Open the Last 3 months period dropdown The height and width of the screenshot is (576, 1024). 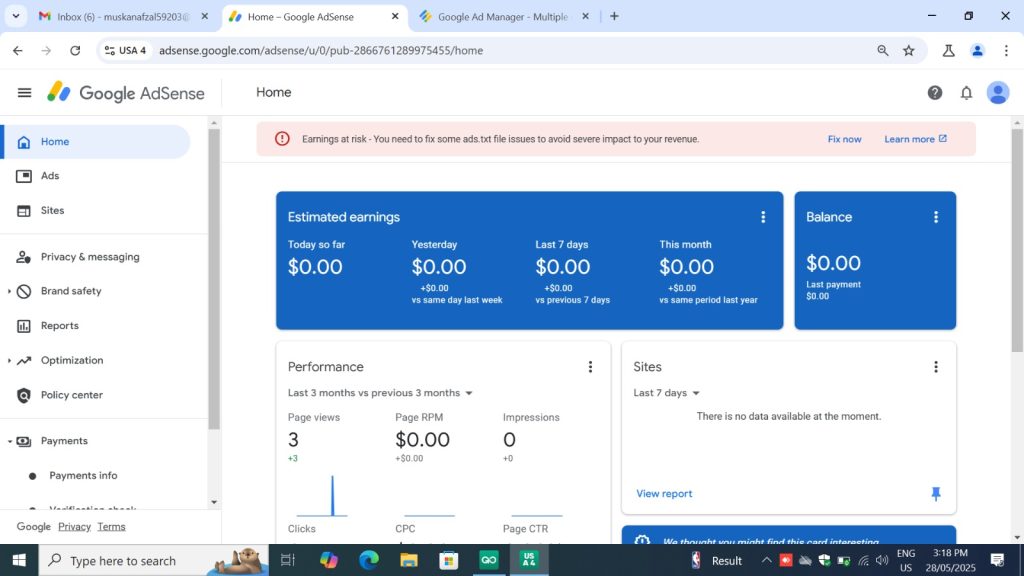(x=380, y=393)
